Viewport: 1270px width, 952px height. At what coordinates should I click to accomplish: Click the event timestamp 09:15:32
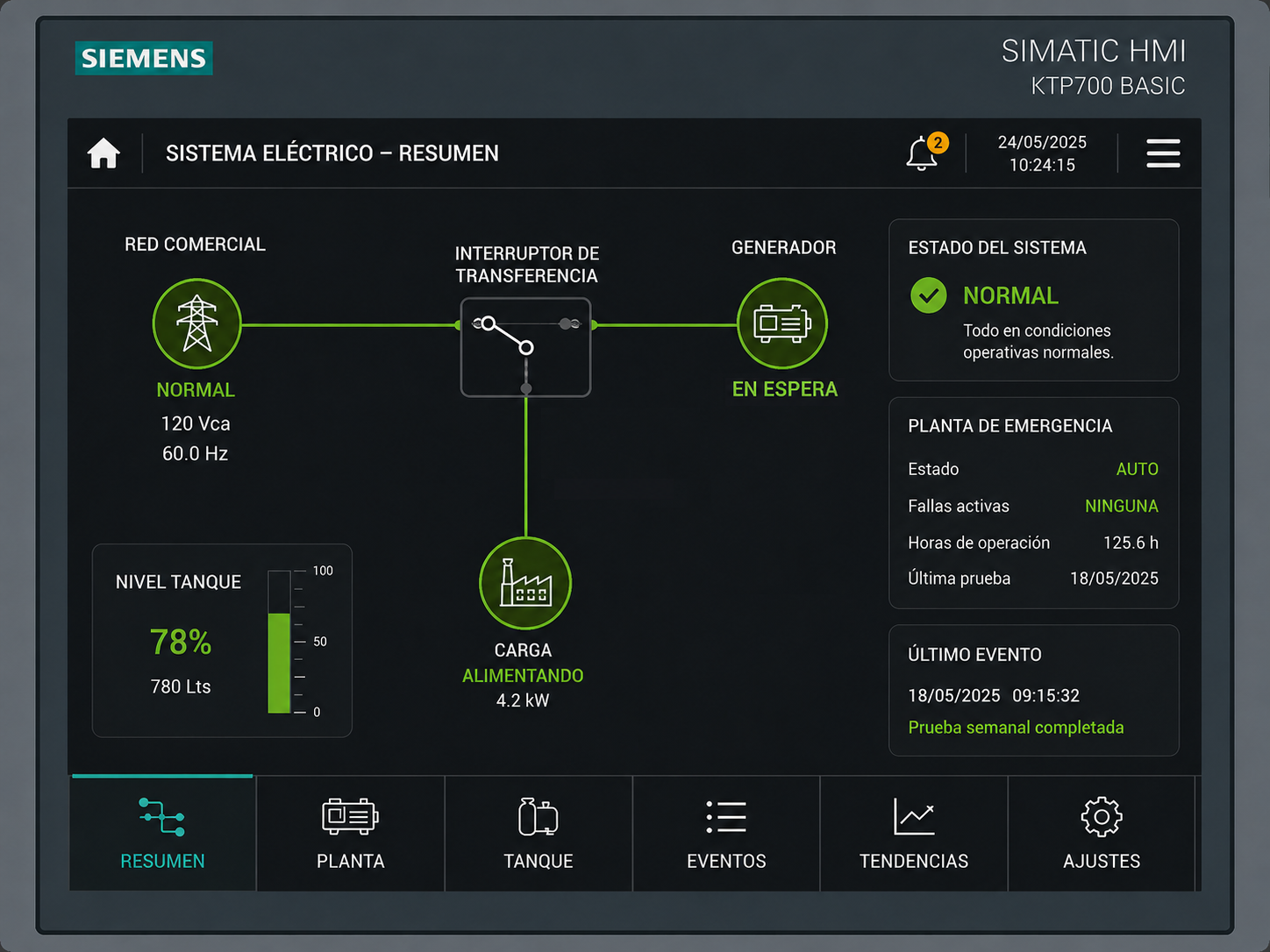coord(1045,695)
